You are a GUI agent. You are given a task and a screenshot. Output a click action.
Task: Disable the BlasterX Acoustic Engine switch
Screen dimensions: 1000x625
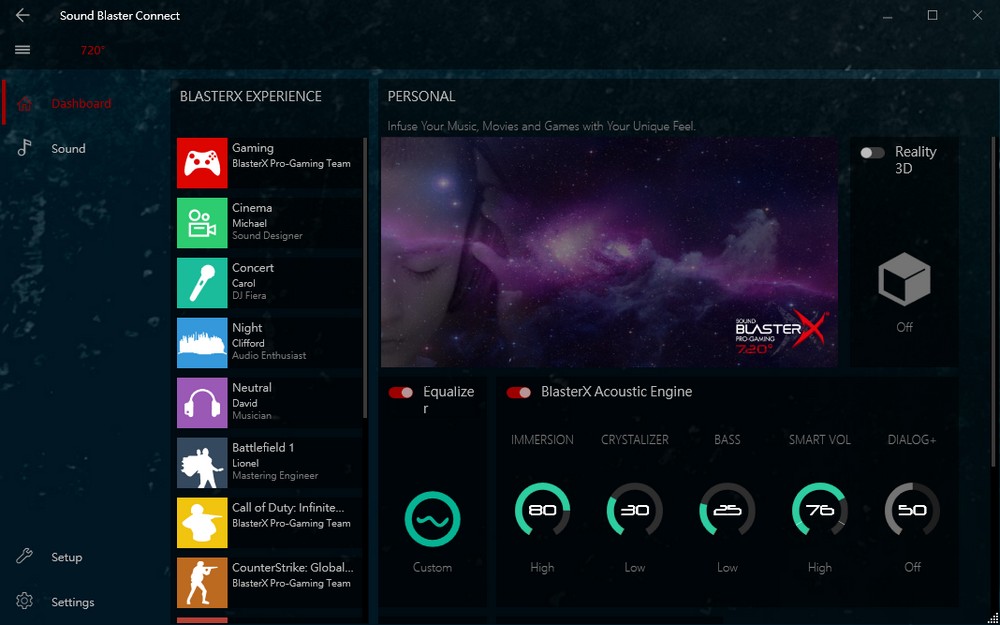point(518,392)
